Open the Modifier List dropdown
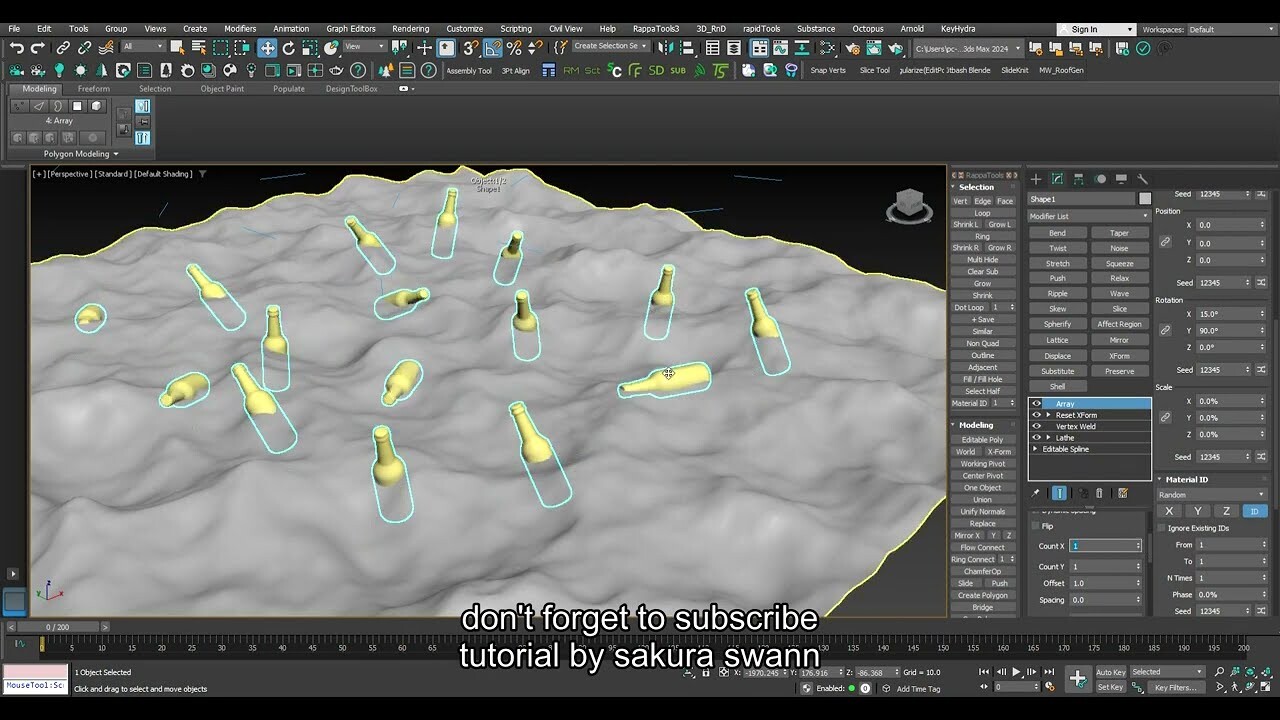The image size is (1280, 720). (x=1085, y=216)
